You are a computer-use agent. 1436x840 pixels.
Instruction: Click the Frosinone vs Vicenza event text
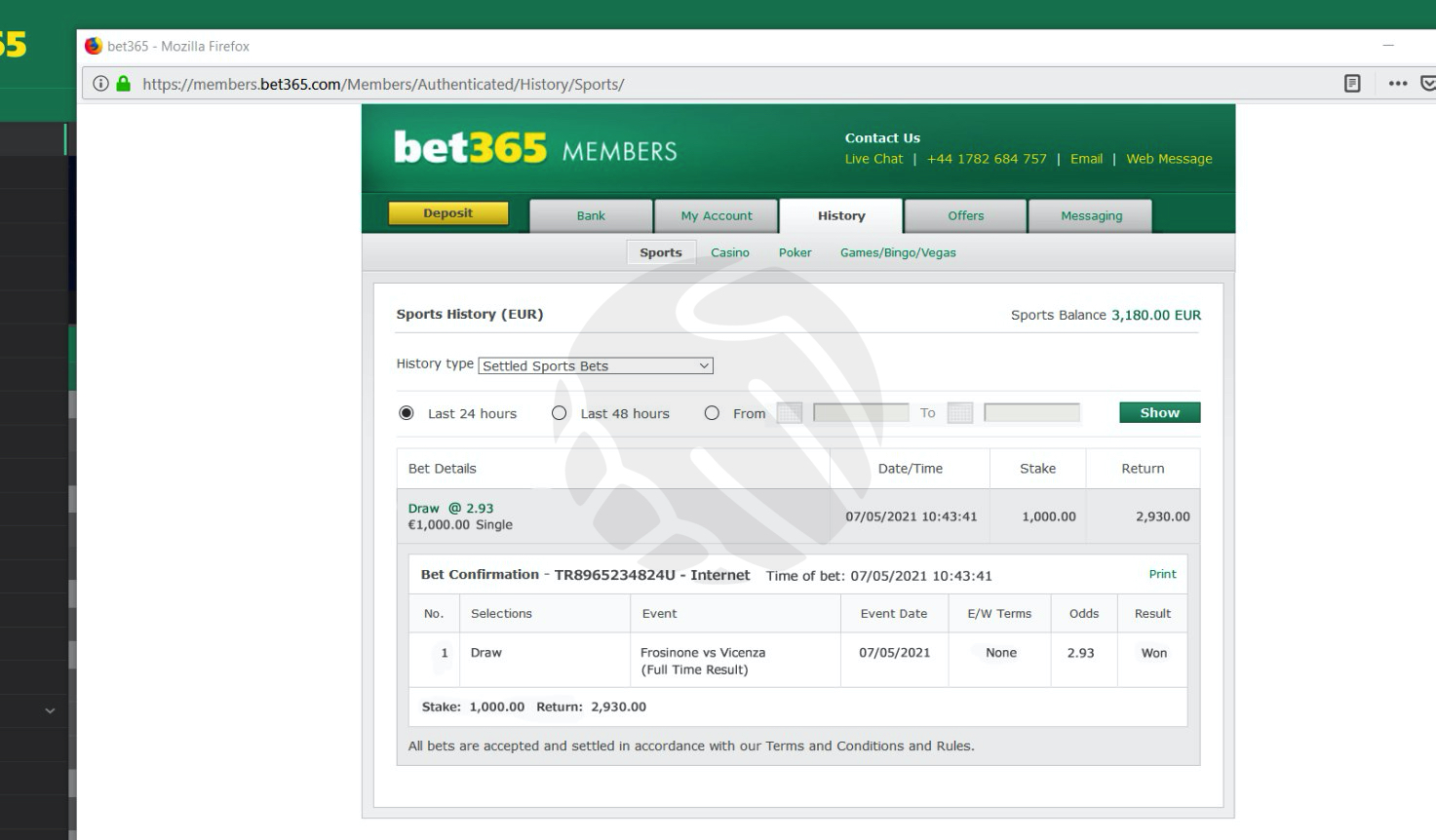703,653
